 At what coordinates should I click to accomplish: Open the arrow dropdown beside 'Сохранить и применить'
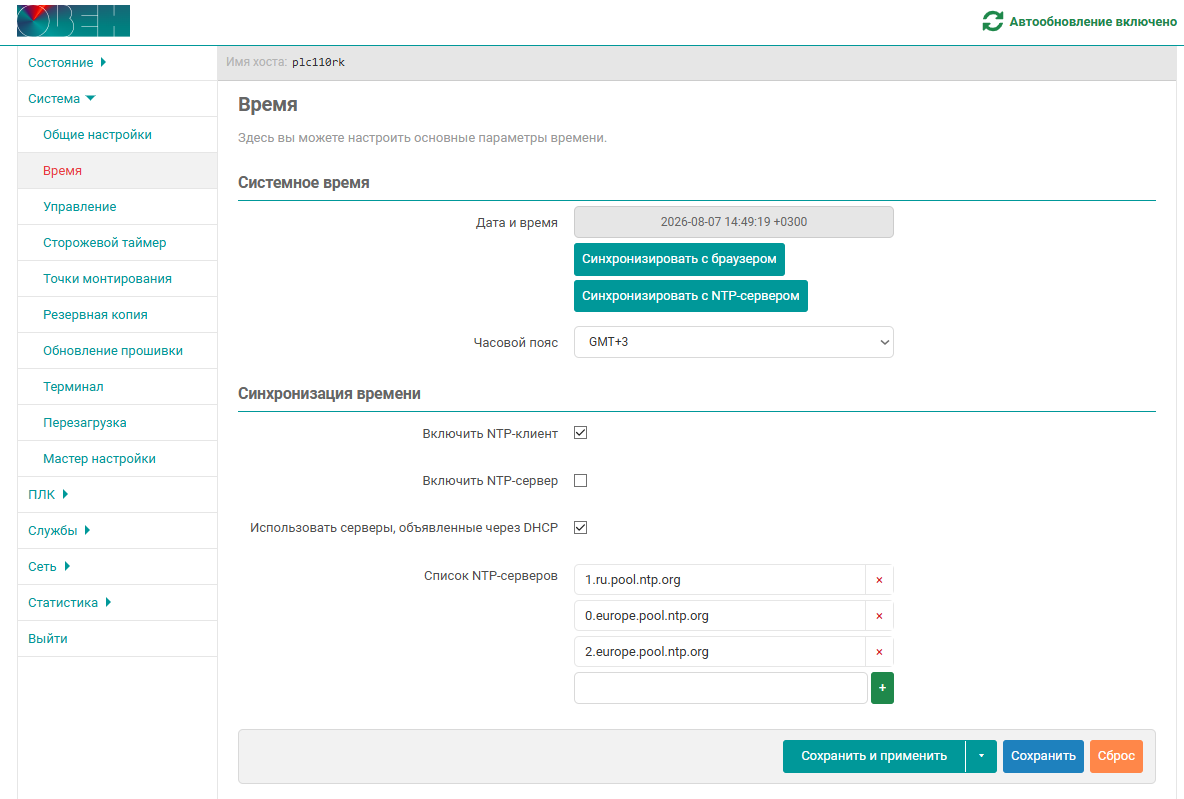click(x=981, y=756)
